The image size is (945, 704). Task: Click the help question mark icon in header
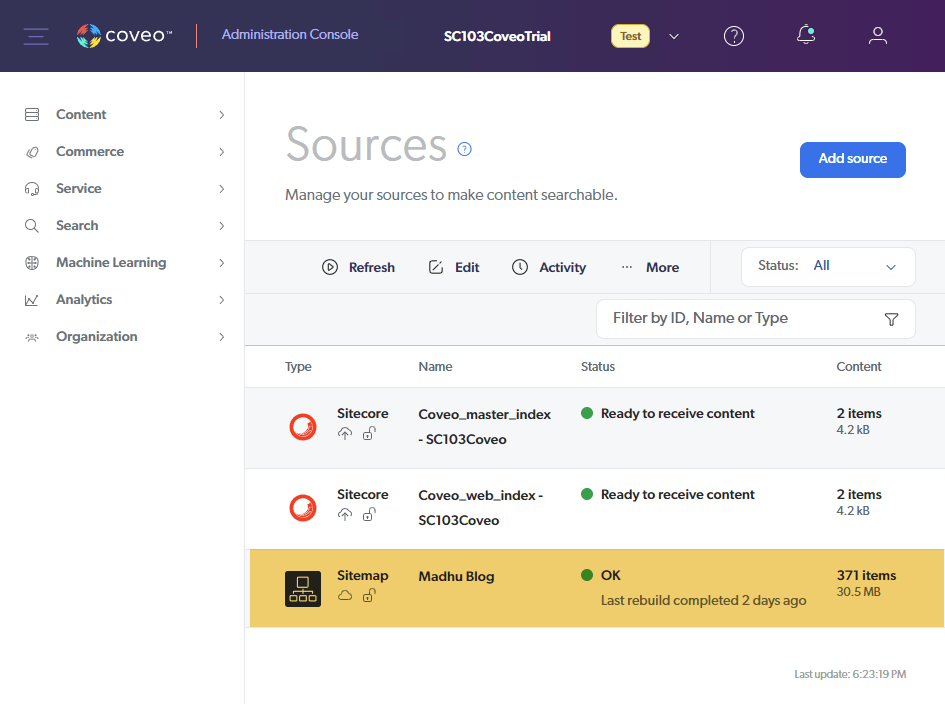[734, 36]
